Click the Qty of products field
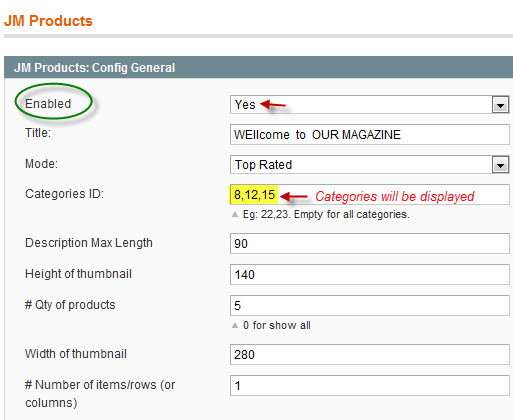 point(369,306)
